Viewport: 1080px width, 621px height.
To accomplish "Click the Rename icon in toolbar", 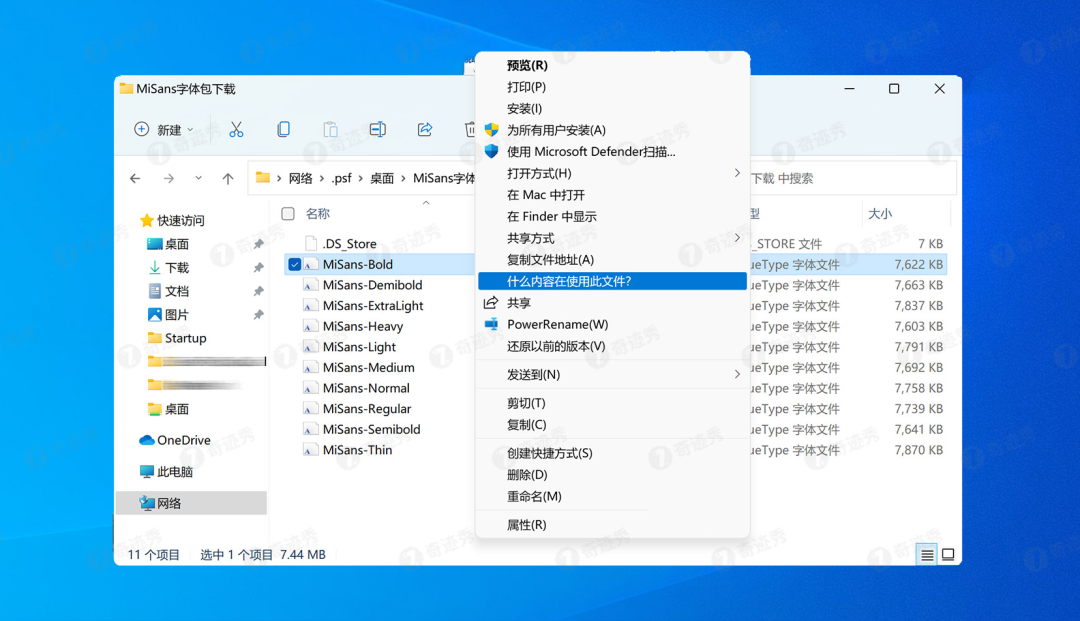I will [x=377, y=129].
